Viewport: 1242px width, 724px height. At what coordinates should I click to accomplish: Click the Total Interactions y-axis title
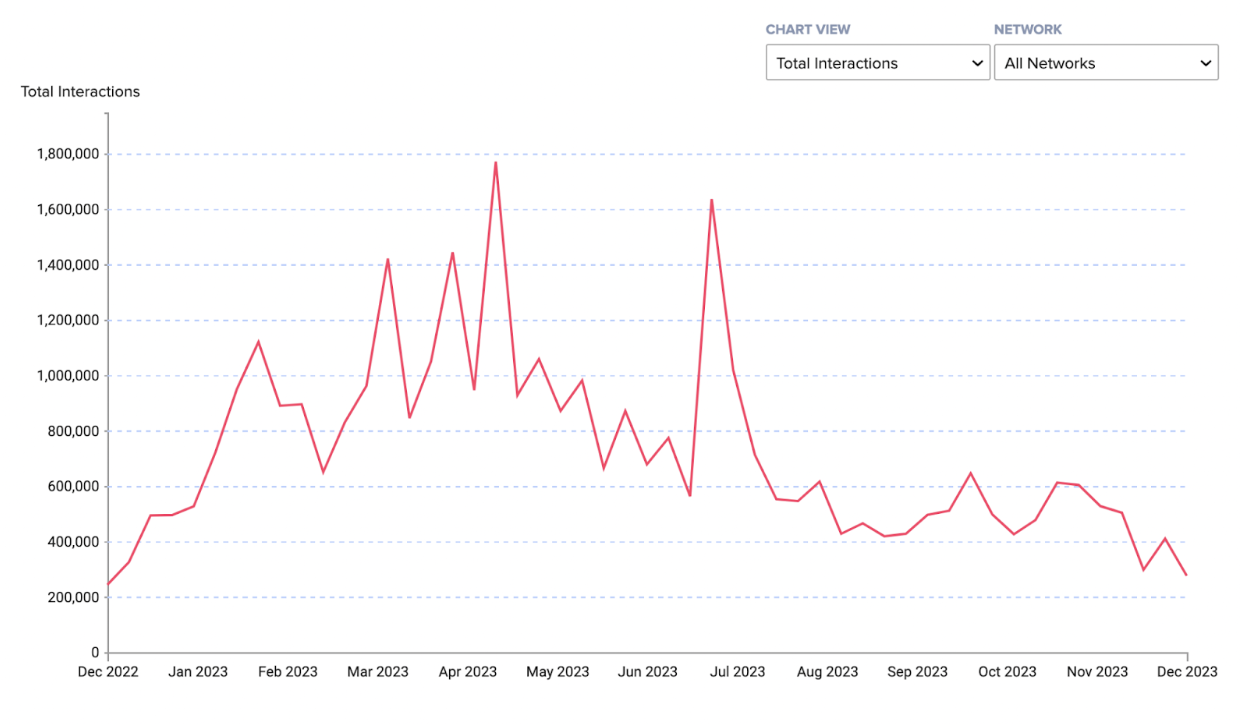coord(80,92)
